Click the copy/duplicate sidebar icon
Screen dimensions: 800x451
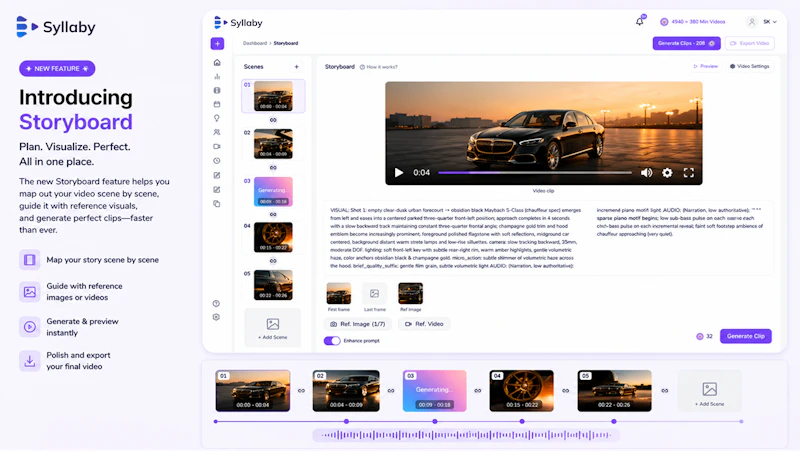(217, 204)
